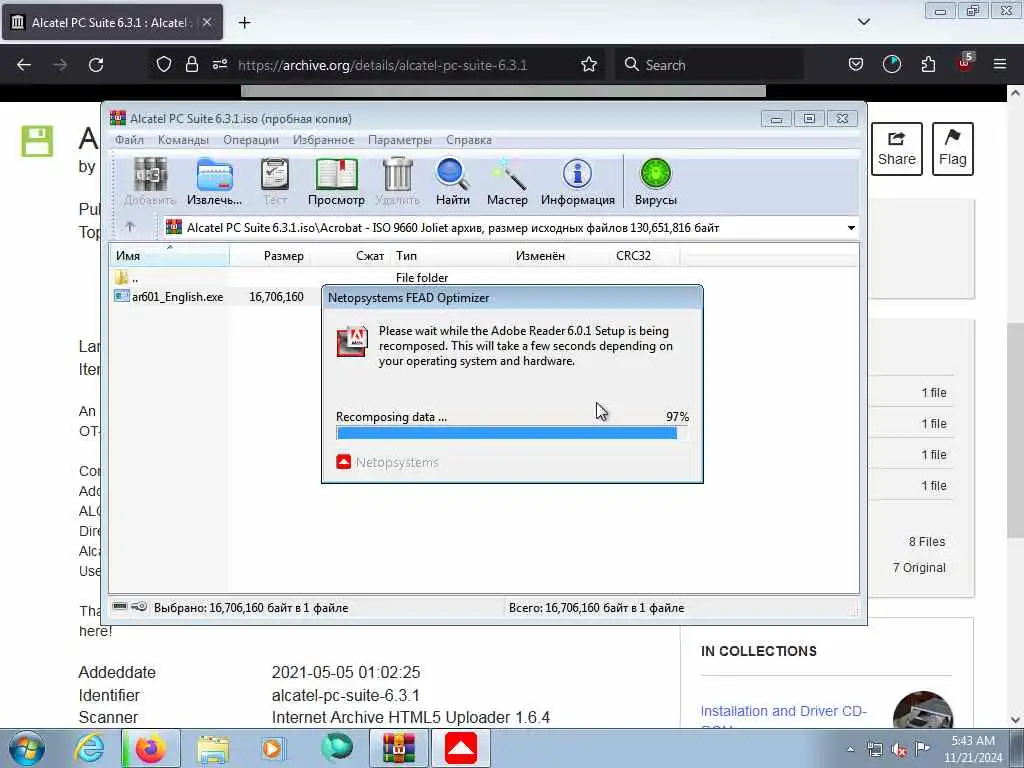This screenshot has width=1024, height=768.
Task: Click the volume speaker tray icon
Action: click(899, 750)
